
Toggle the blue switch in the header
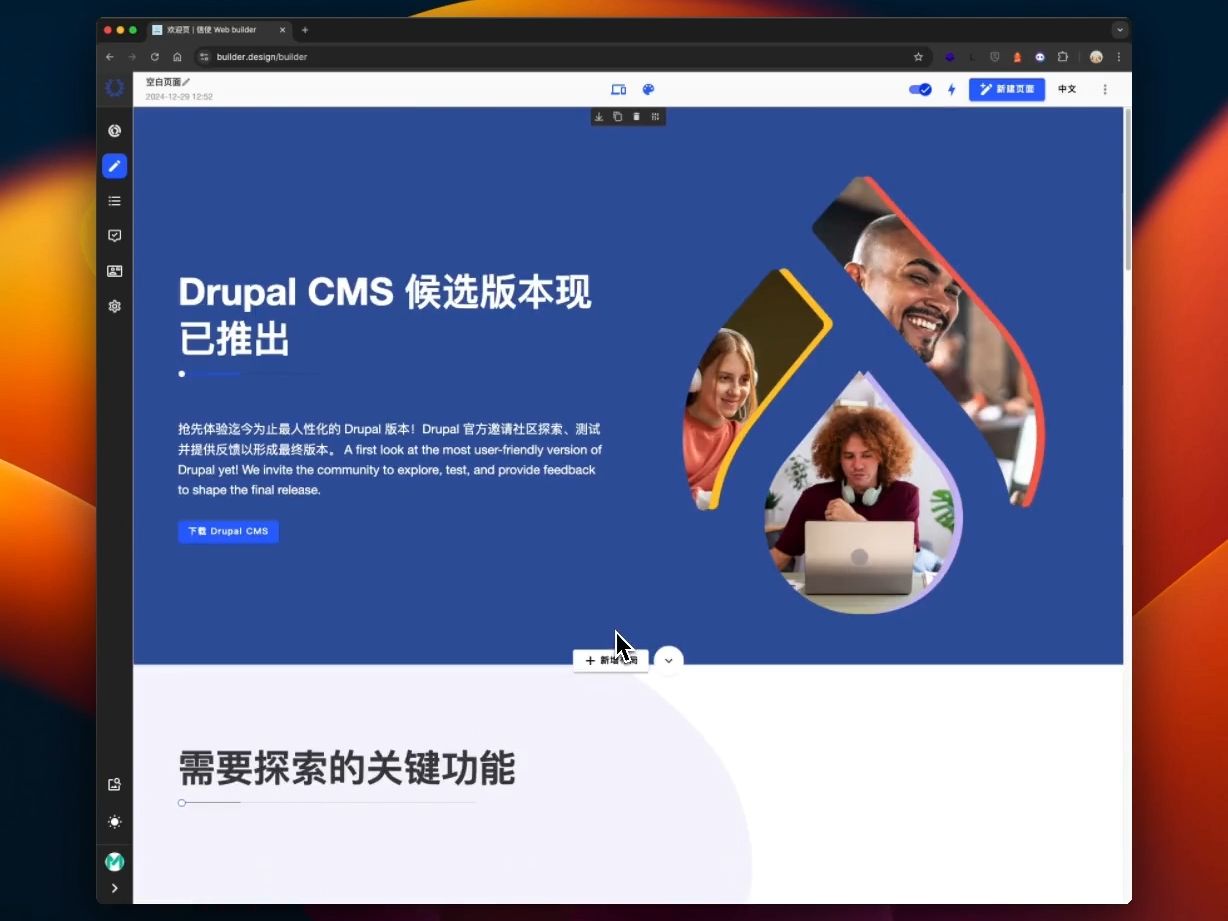tap(920, 90)
